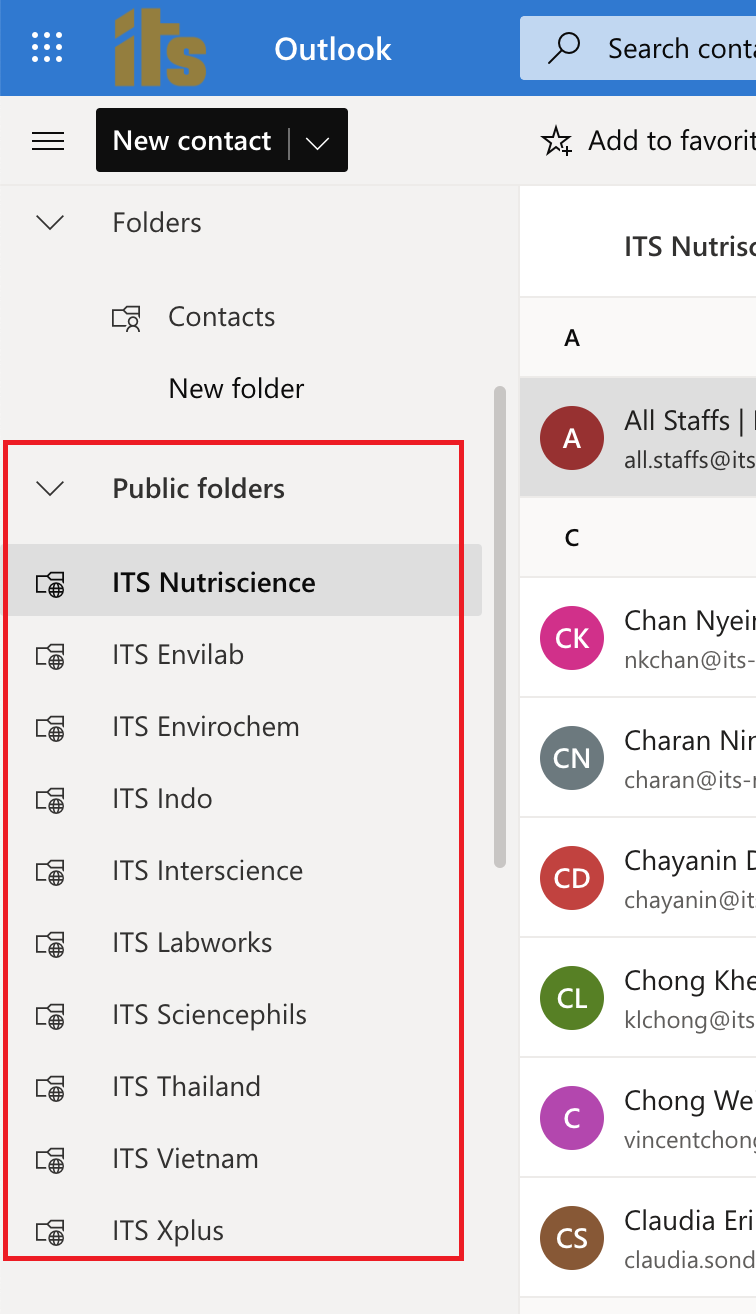Click the Search contacts field
The image size is (756, 1314).
(680, 48)
